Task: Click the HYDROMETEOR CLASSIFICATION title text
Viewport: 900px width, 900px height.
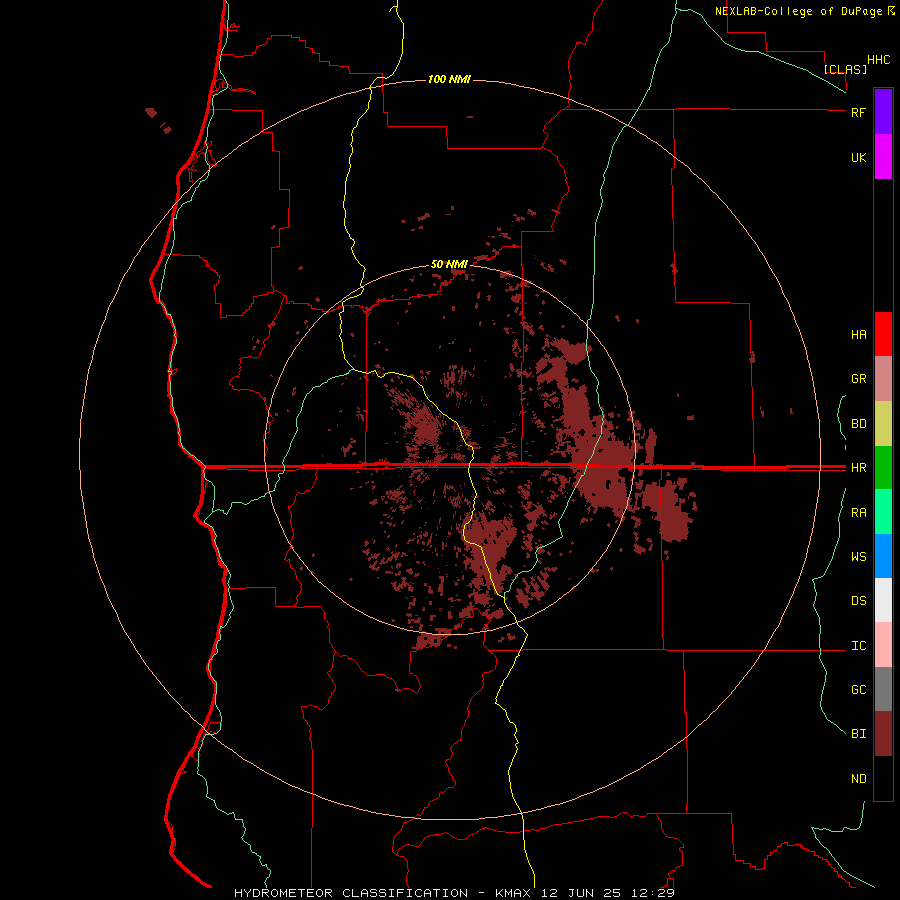Action: coord(351,893)
